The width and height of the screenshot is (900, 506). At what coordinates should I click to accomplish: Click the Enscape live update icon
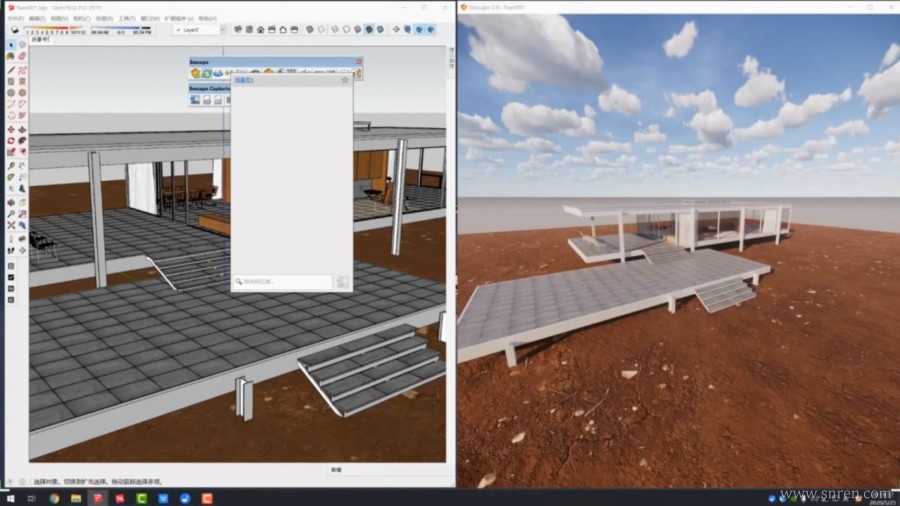tap(206, 73)
